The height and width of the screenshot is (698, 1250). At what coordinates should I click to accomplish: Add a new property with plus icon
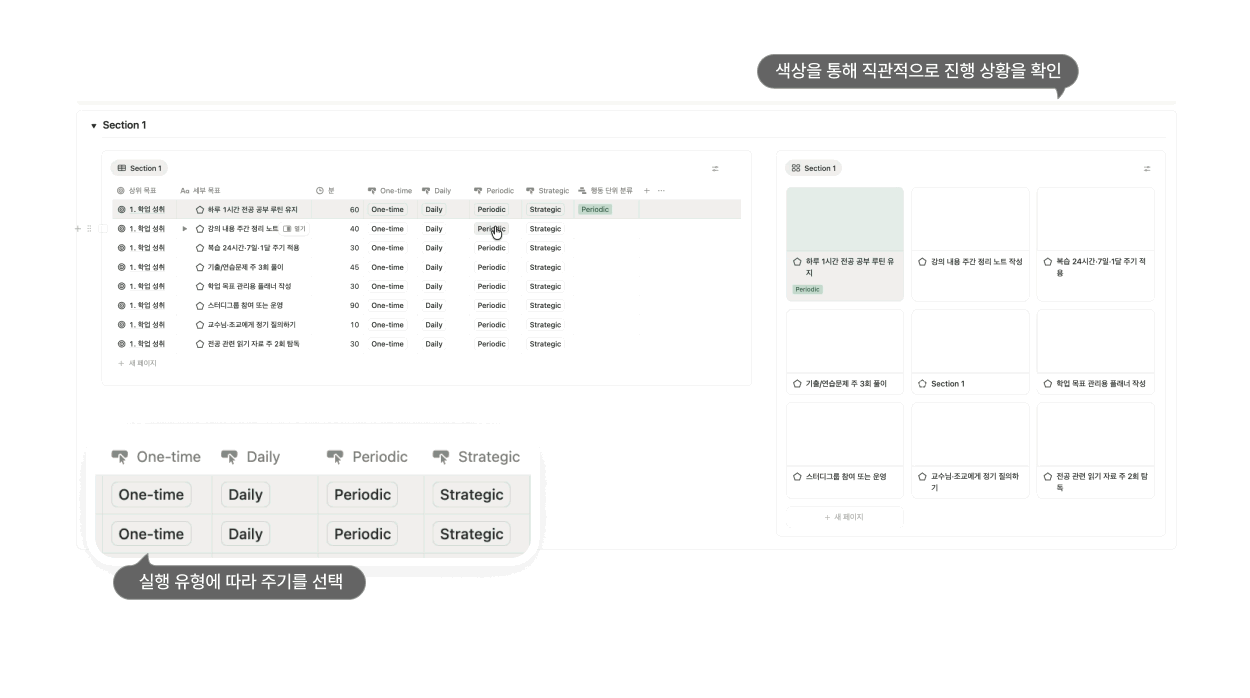pos(646,191)
